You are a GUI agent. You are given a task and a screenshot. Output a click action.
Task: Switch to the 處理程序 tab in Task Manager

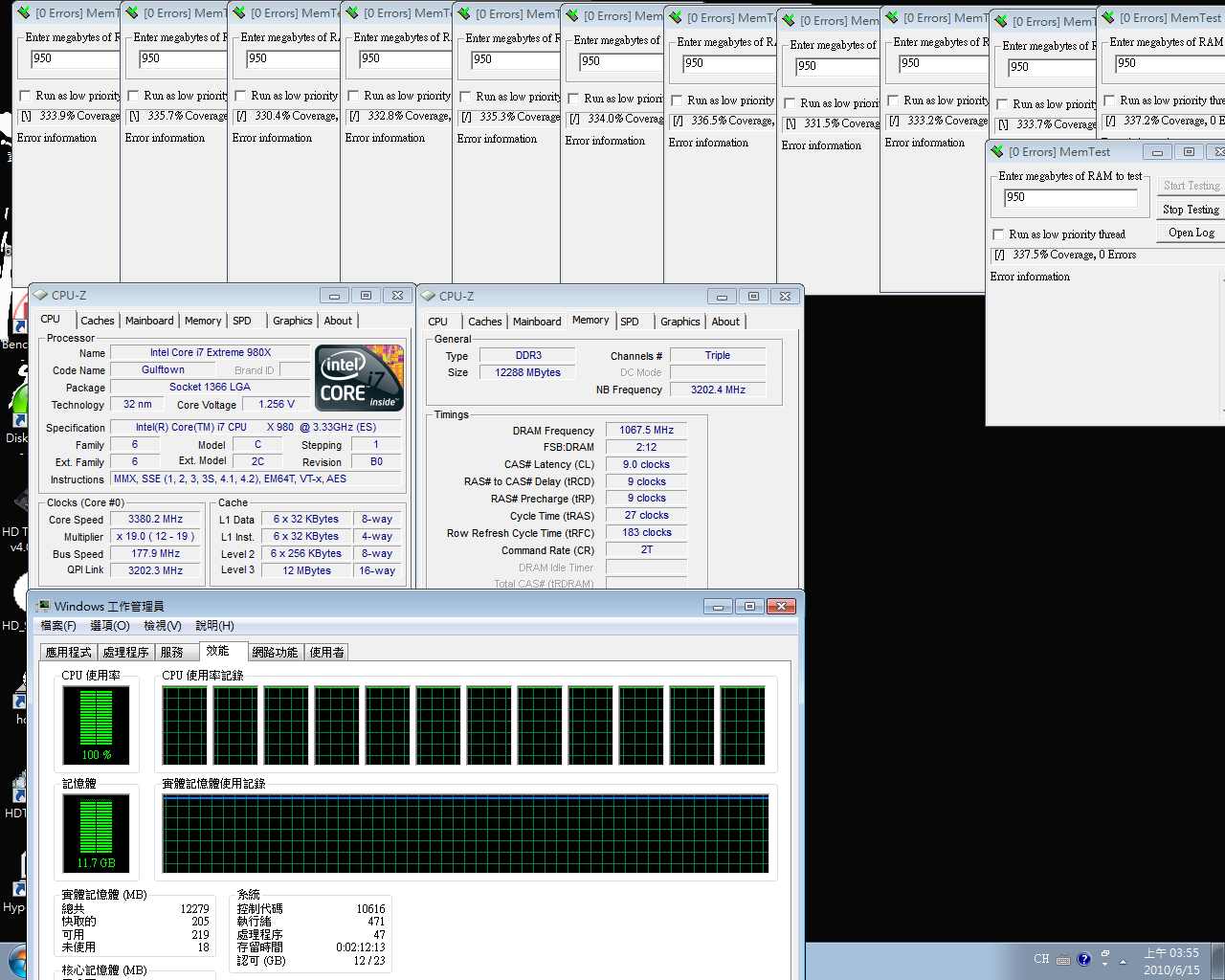tap(125, 652)
